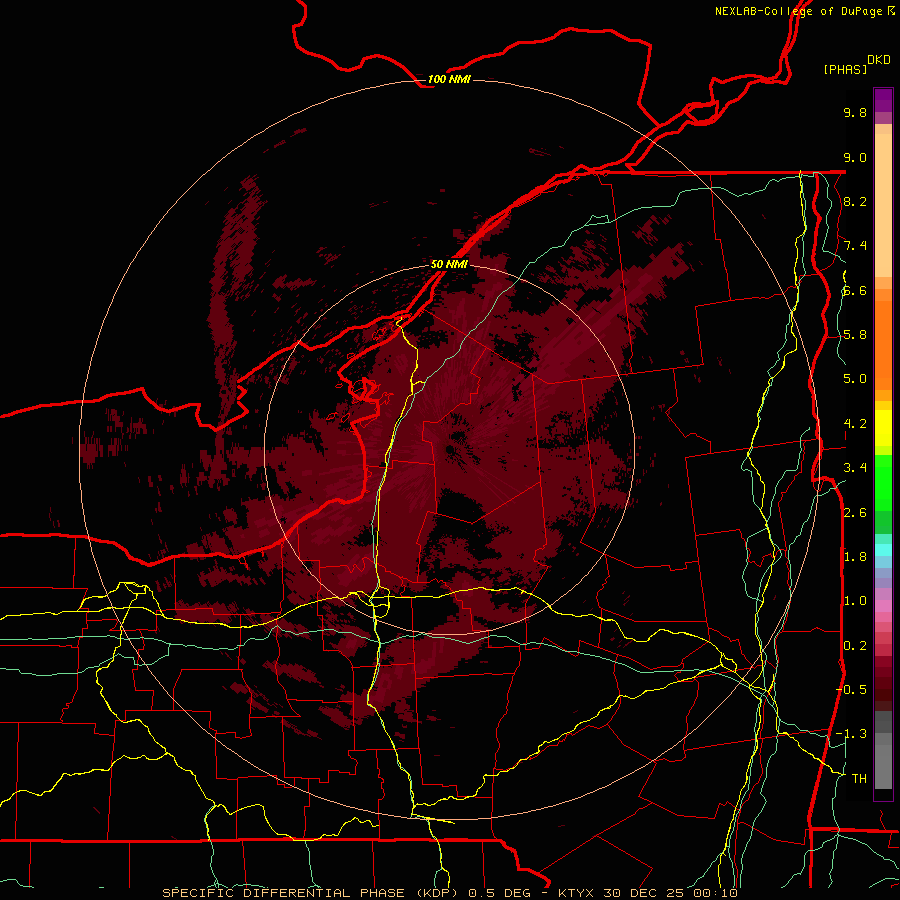The width and height of the screenshot is (900, 900).
Task: Click the TH label on the color scale
Action: [859, 779]
